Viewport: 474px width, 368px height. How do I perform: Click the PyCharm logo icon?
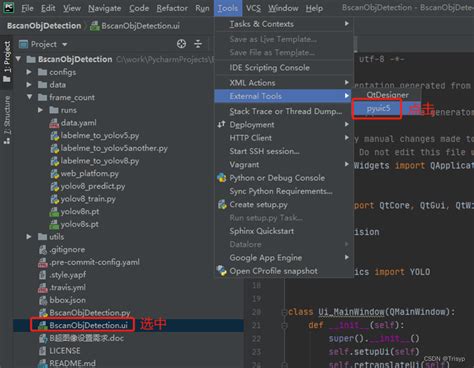(8, 8)
